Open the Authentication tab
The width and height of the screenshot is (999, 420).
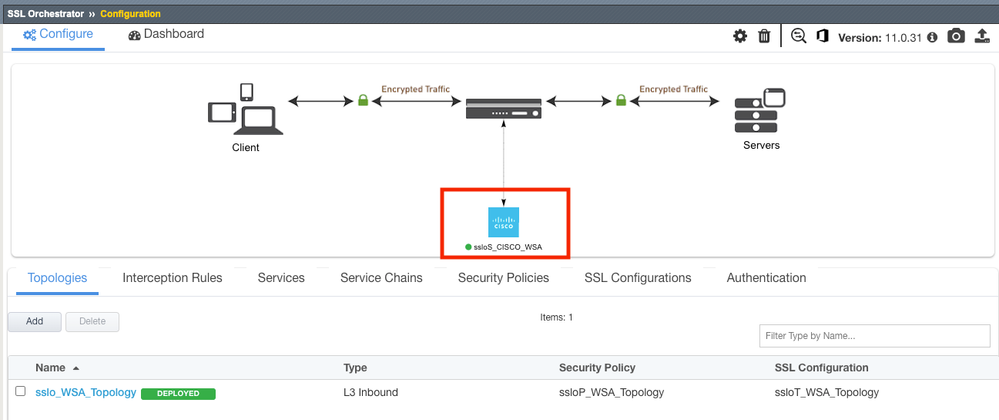766,278
